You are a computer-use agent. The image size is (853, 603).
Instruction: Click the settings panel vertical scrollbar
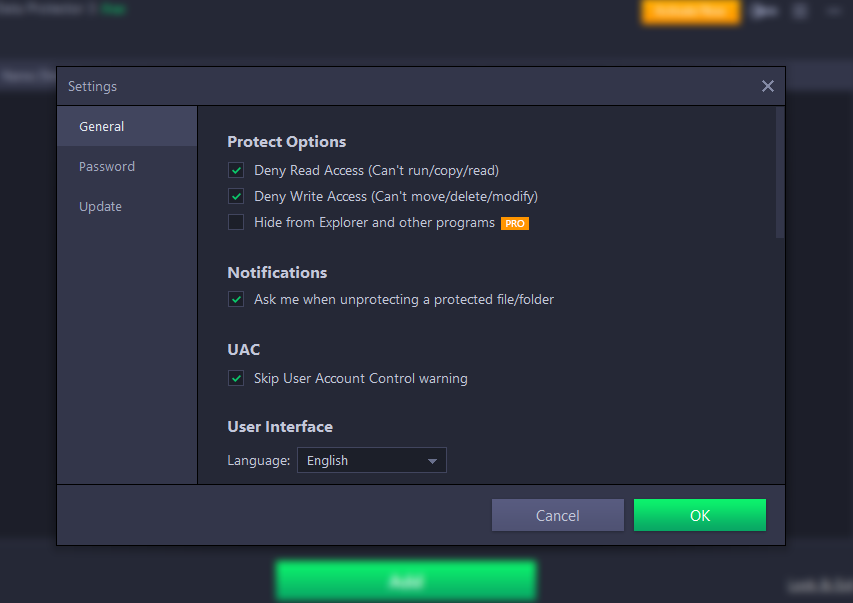[780, 173]
